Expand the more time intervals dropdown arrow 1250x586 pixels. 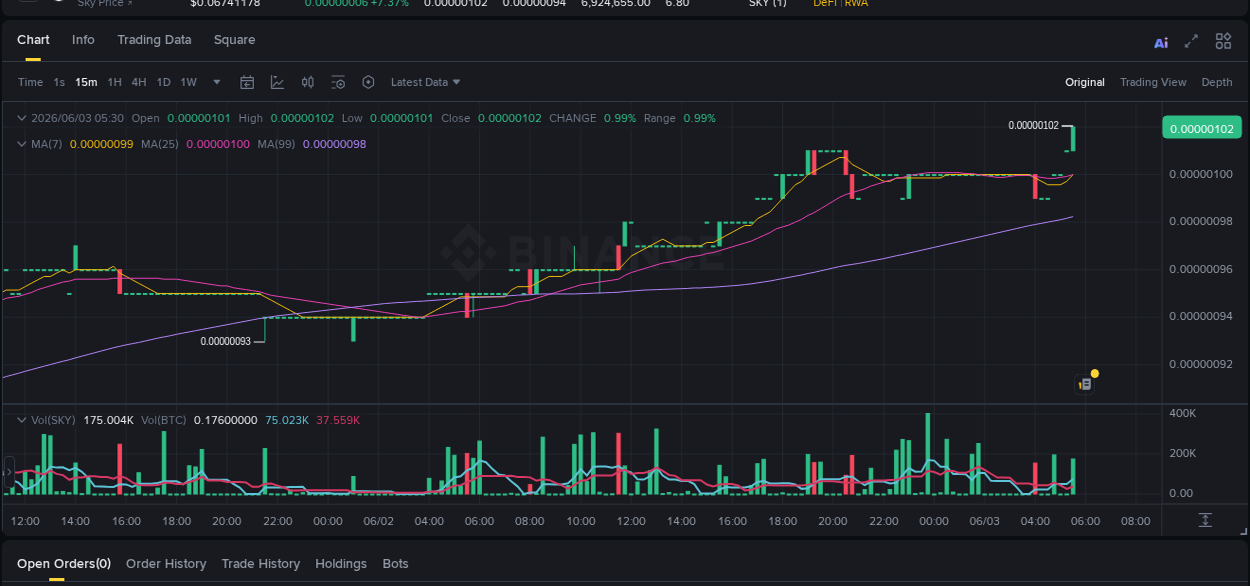tap(217, 82)
